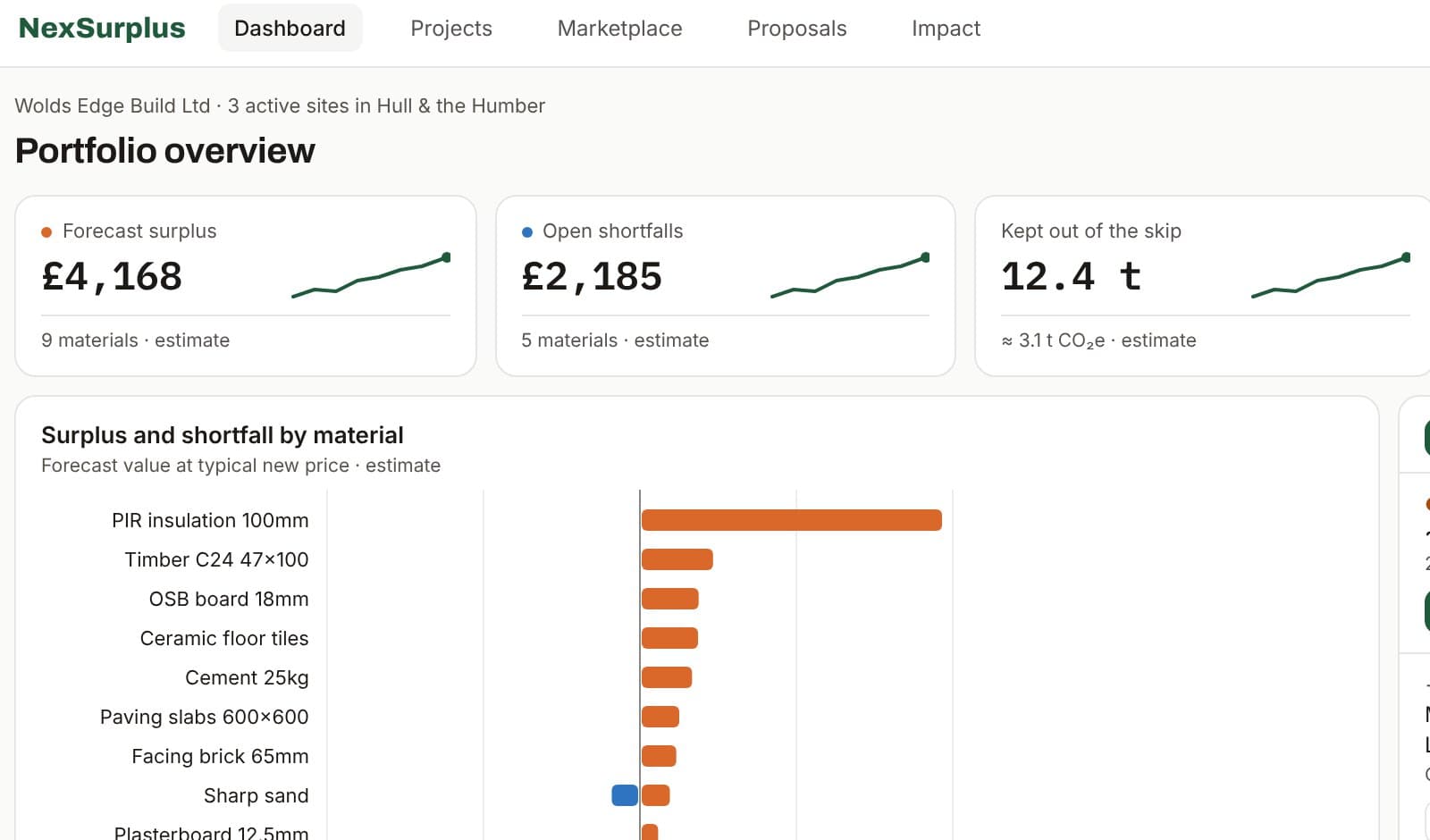The image size is (1430, 840).
Task: Click the 5 materials · estimate caption
Action: (x=615, y=340)
